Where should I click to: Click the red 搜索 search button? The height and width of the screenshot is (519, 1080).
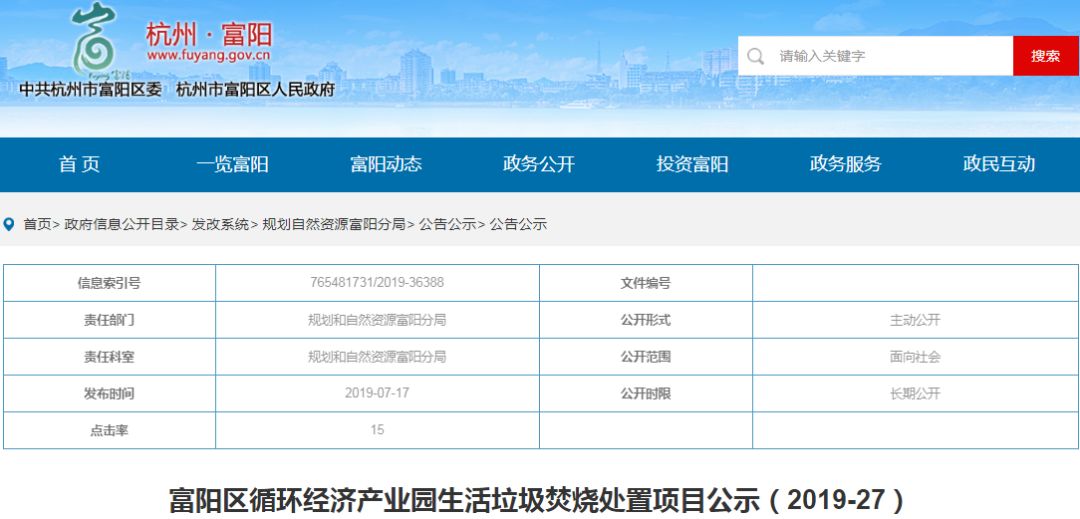coord(1045,56)
